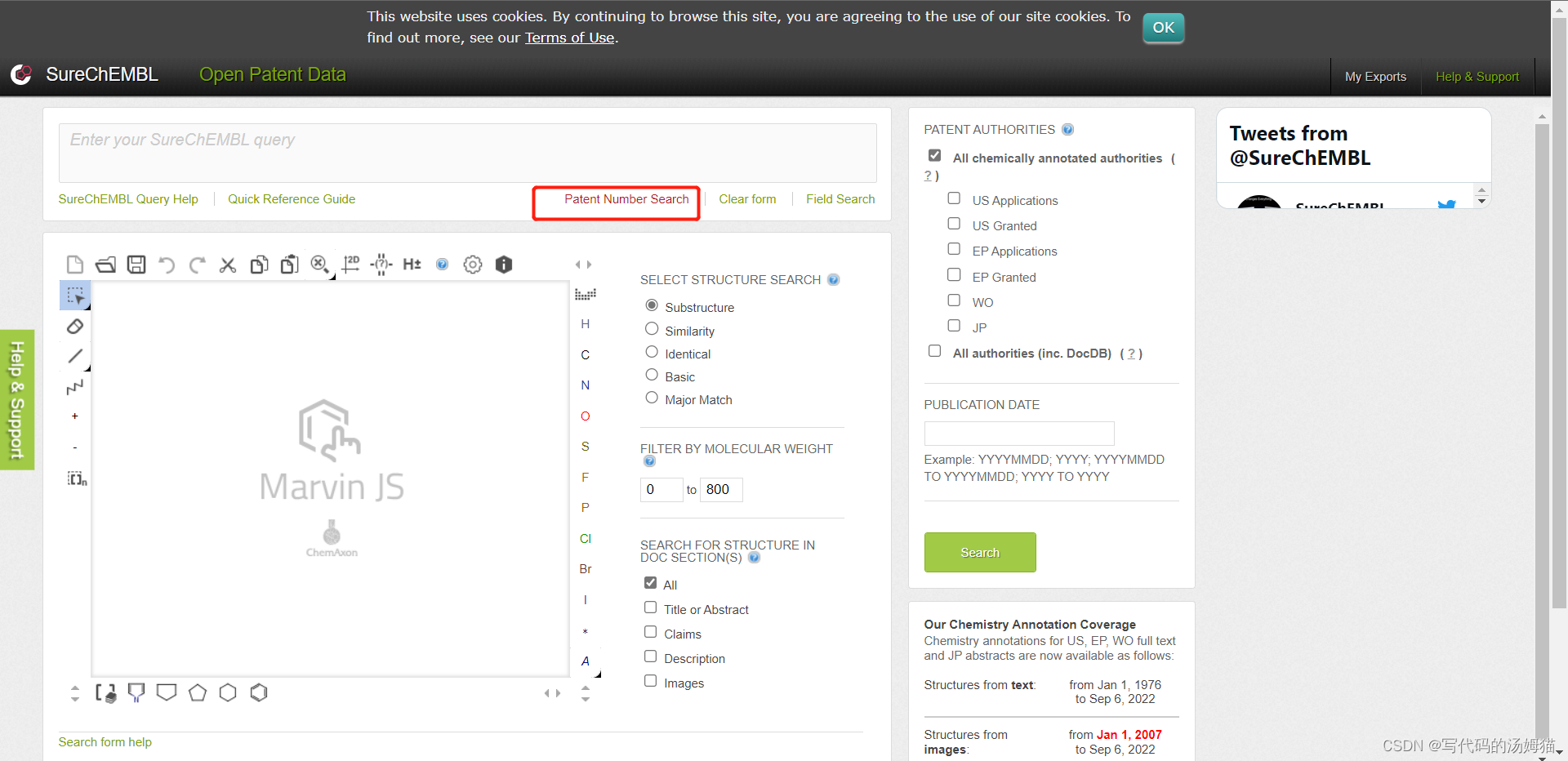
Task: Open the Field Search link
Action: pos(840,199)
